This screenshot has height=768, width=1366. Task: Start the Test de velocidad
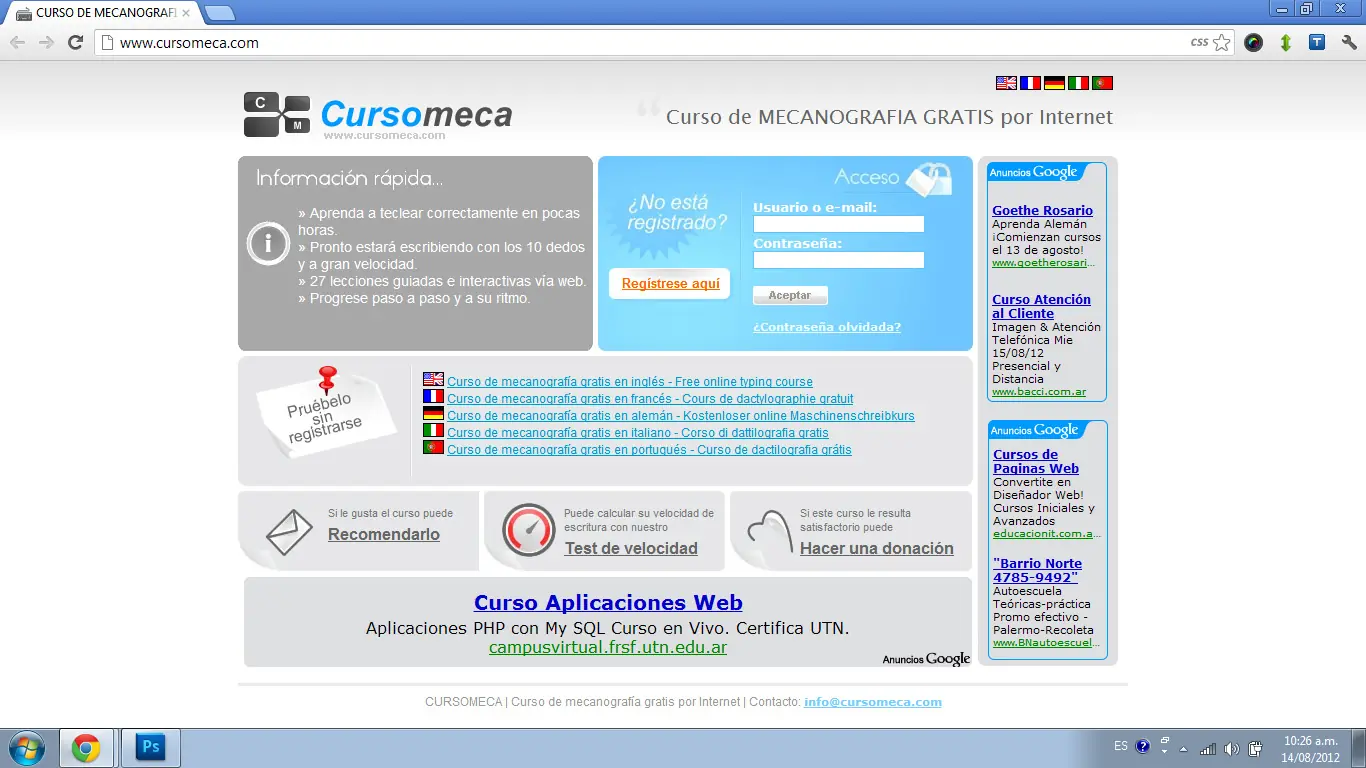tap(631, 548)
